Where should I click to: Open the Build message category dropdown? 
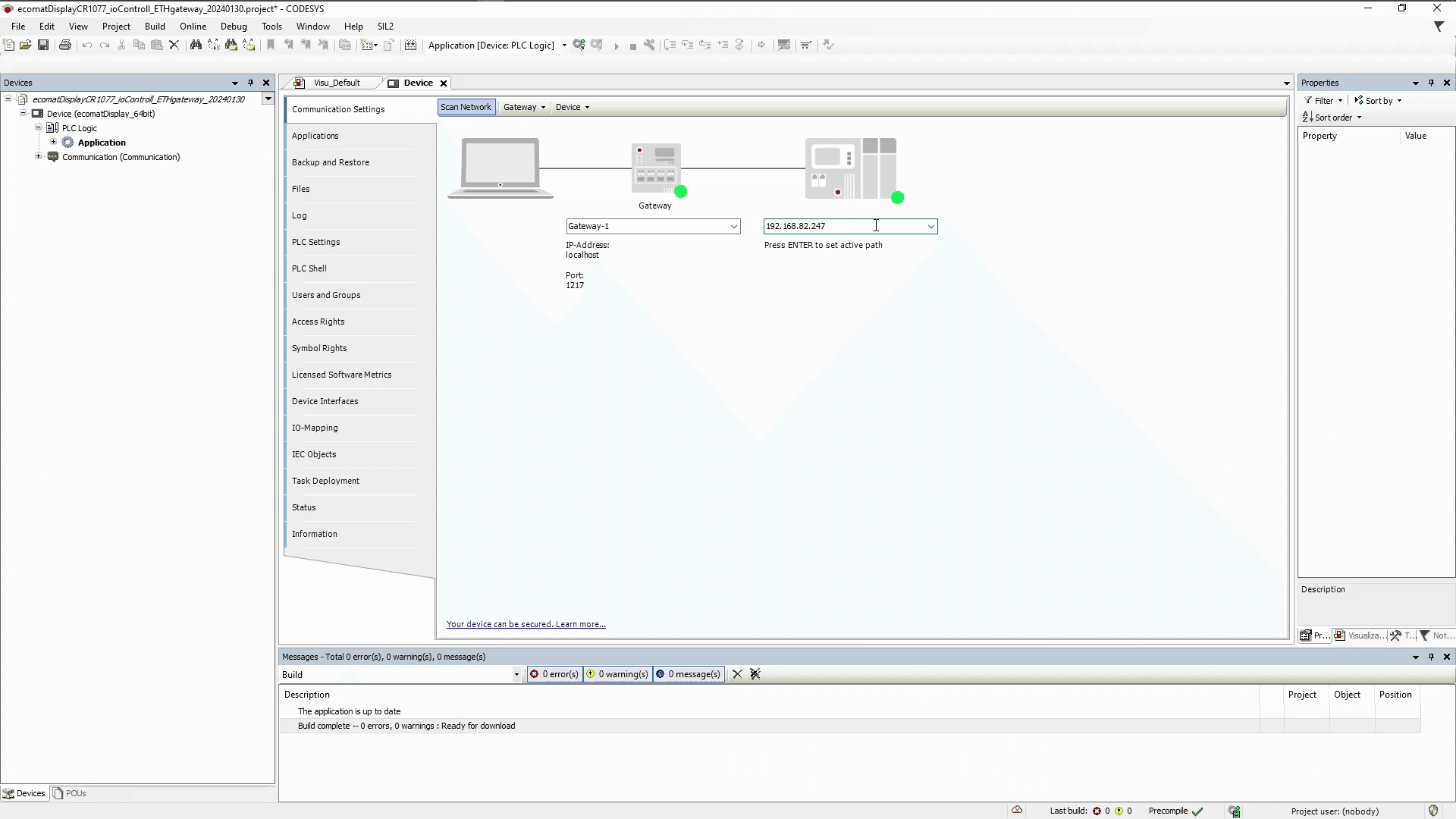516,674
